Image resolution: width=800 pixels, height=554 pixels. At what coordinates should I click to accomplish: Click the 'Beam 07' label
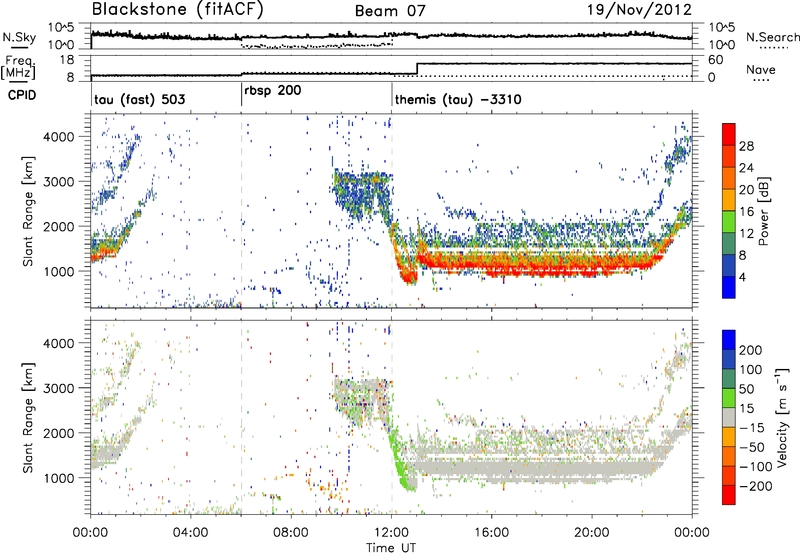(390, 11)
